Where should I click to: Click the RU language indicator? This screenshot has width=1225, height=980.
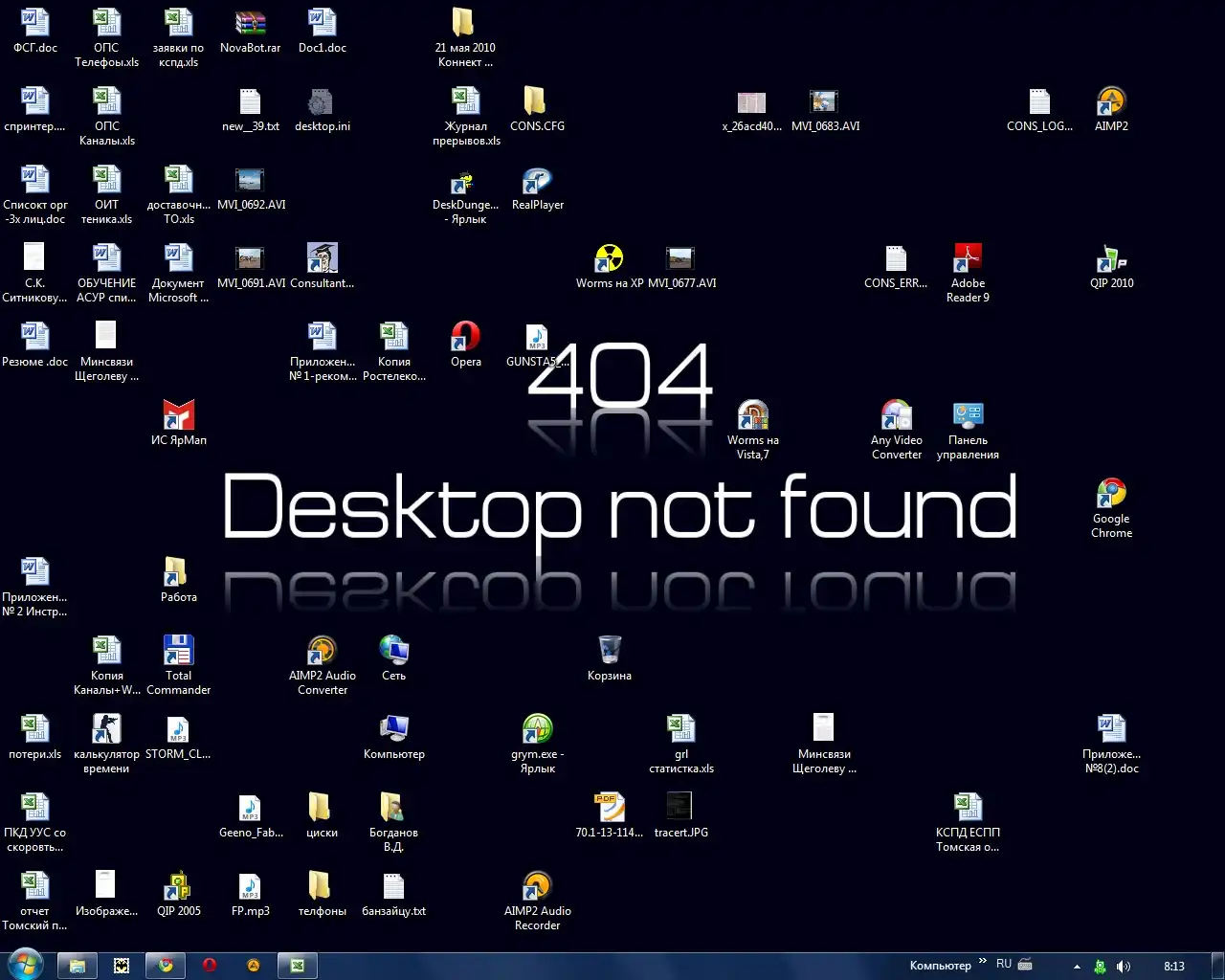(x=1004, y=965)
